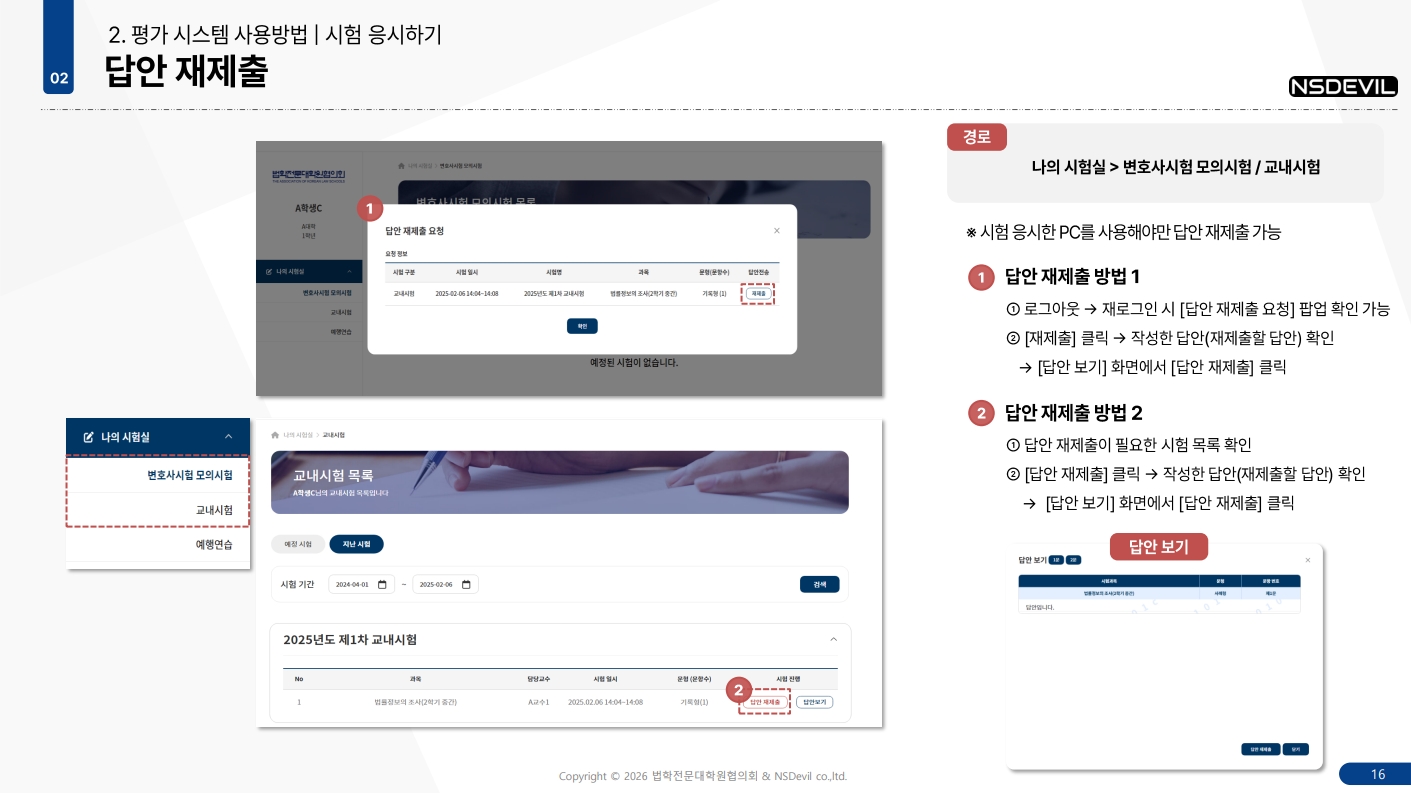Image resolution: width=1411 pixels, height=793 pixels.
Task: Open 변호사시험 모의시험 in sidebar
Action: (189, 475)
